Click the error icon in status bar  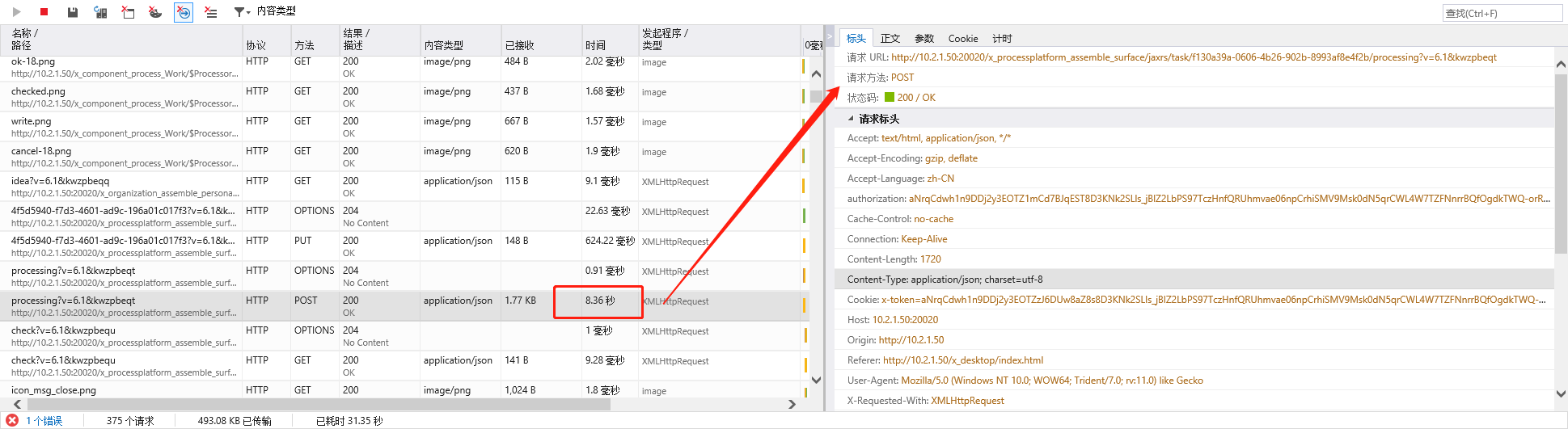[12, 420]
